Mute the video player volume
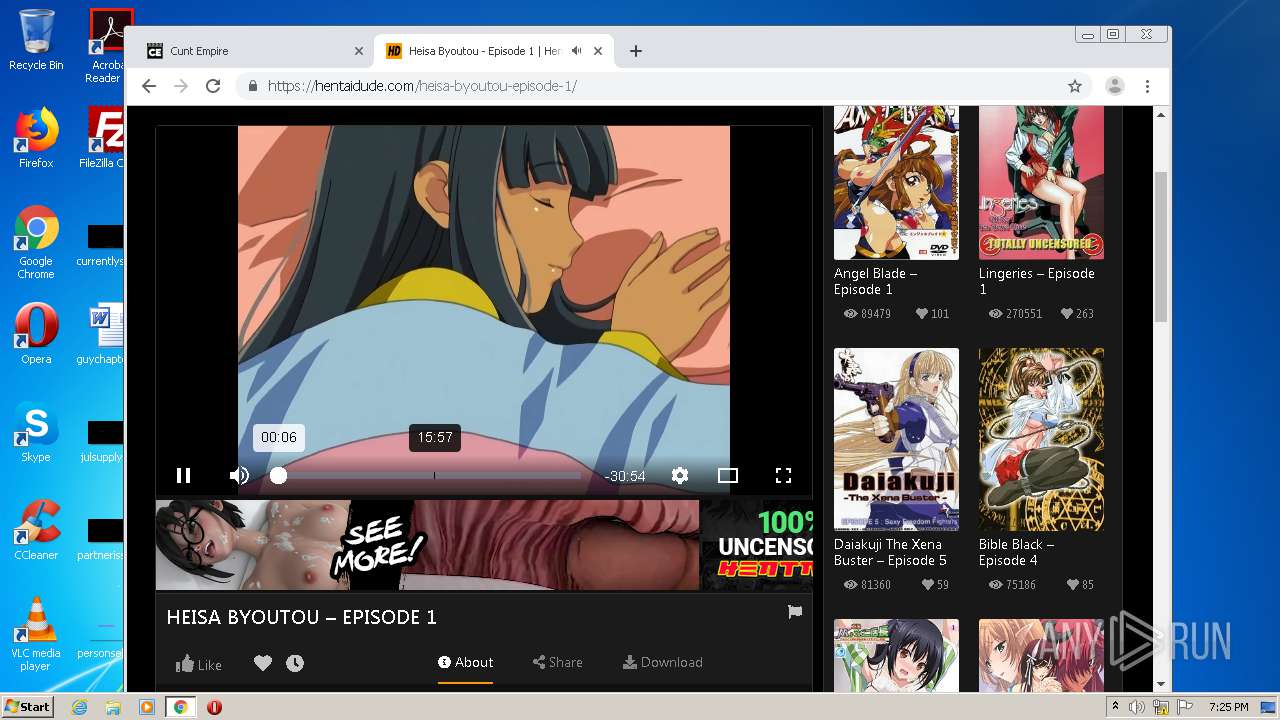 click(x=239, y=476)
